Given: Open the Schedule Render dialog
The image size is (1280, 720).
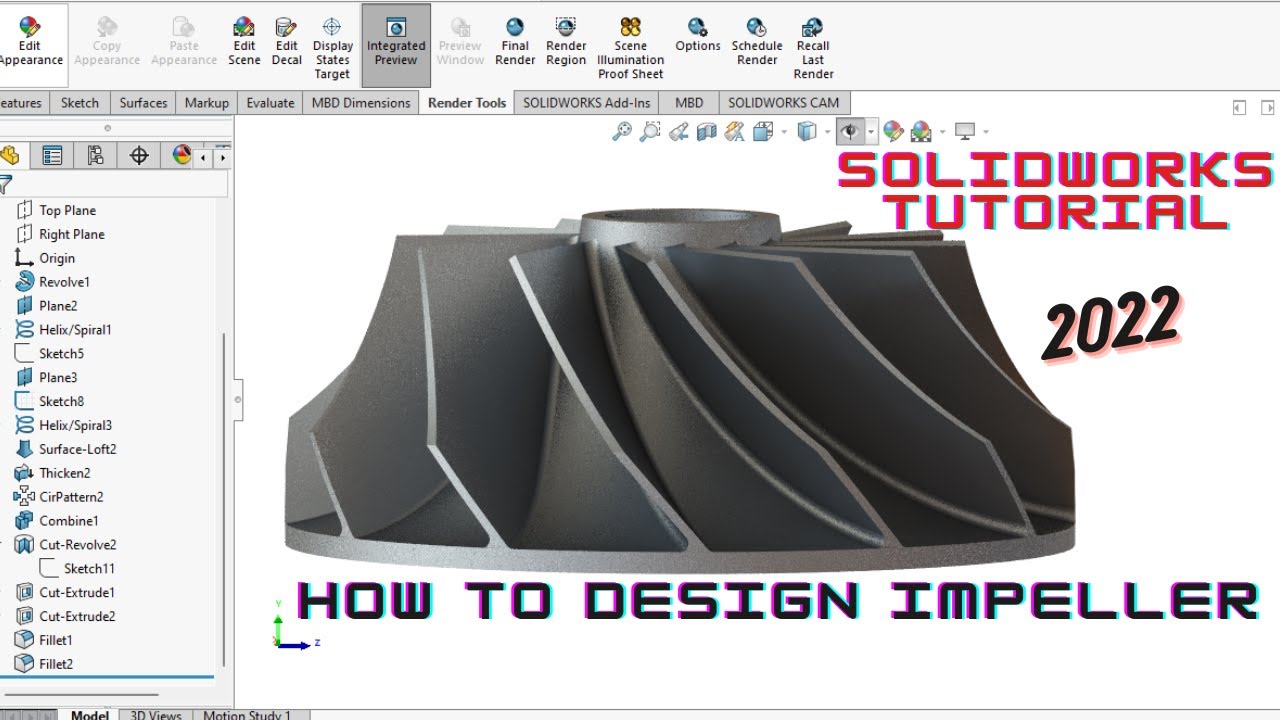Looking at the screenshot, I should coord(757,43).
